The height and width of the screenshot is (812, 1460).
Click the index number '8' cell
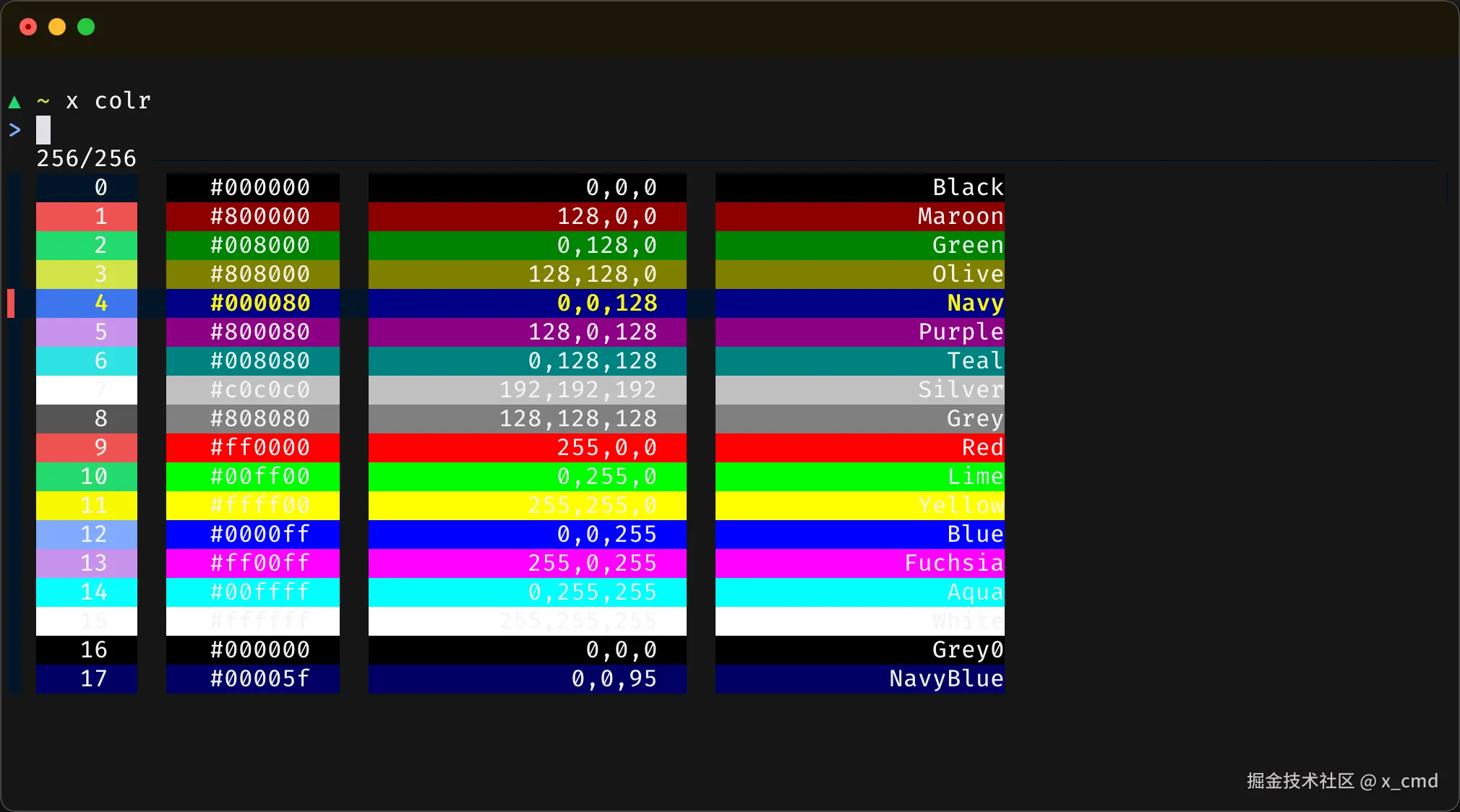tap(87, 419)
